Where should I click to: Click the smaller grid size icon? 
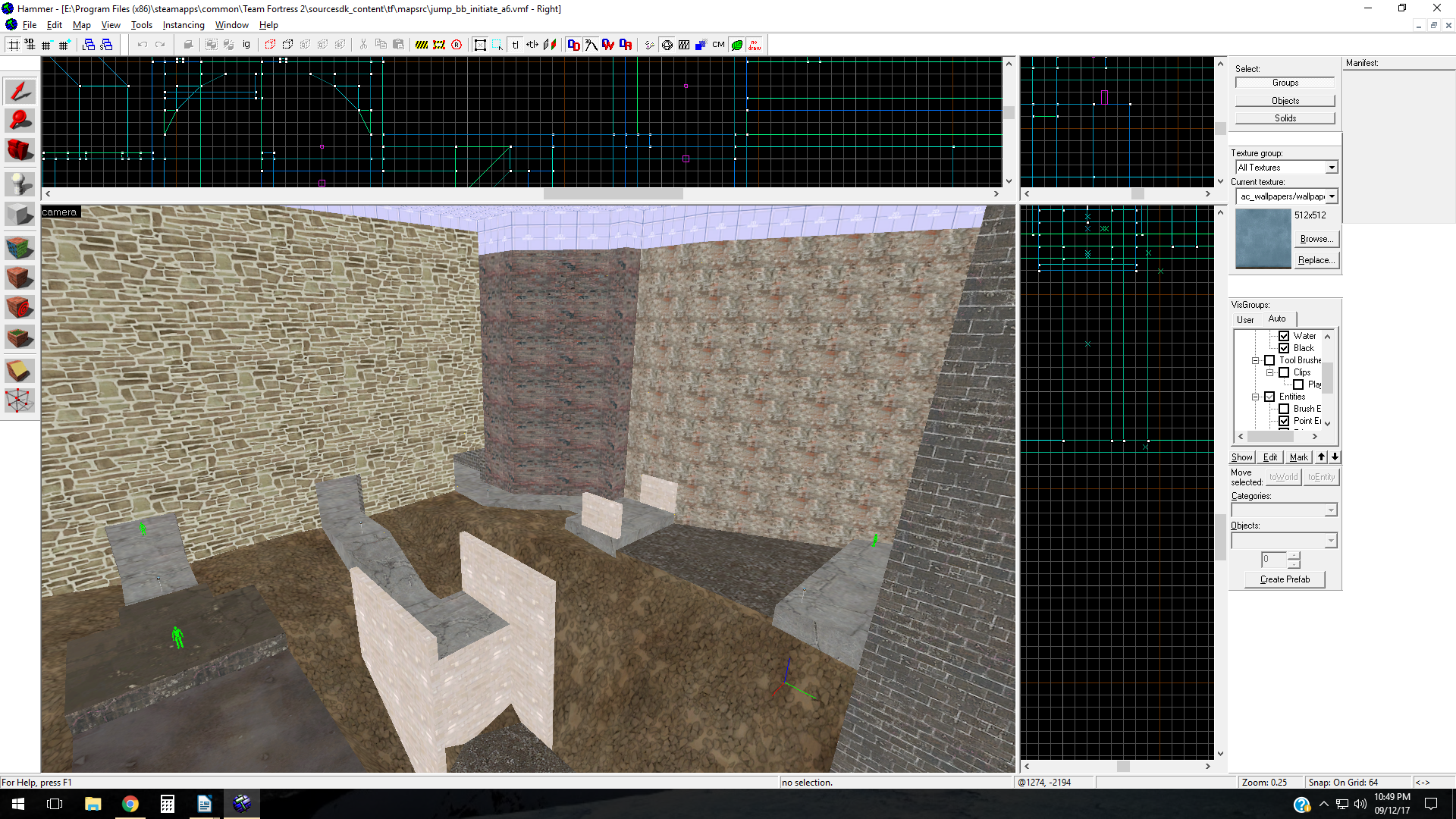(47, 45)
